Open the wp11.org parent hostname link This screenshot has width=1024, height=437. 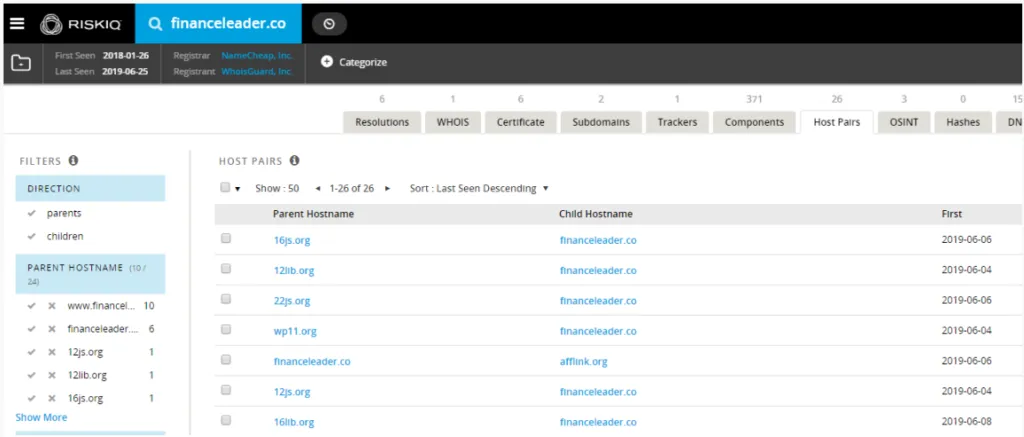[295, 331]
